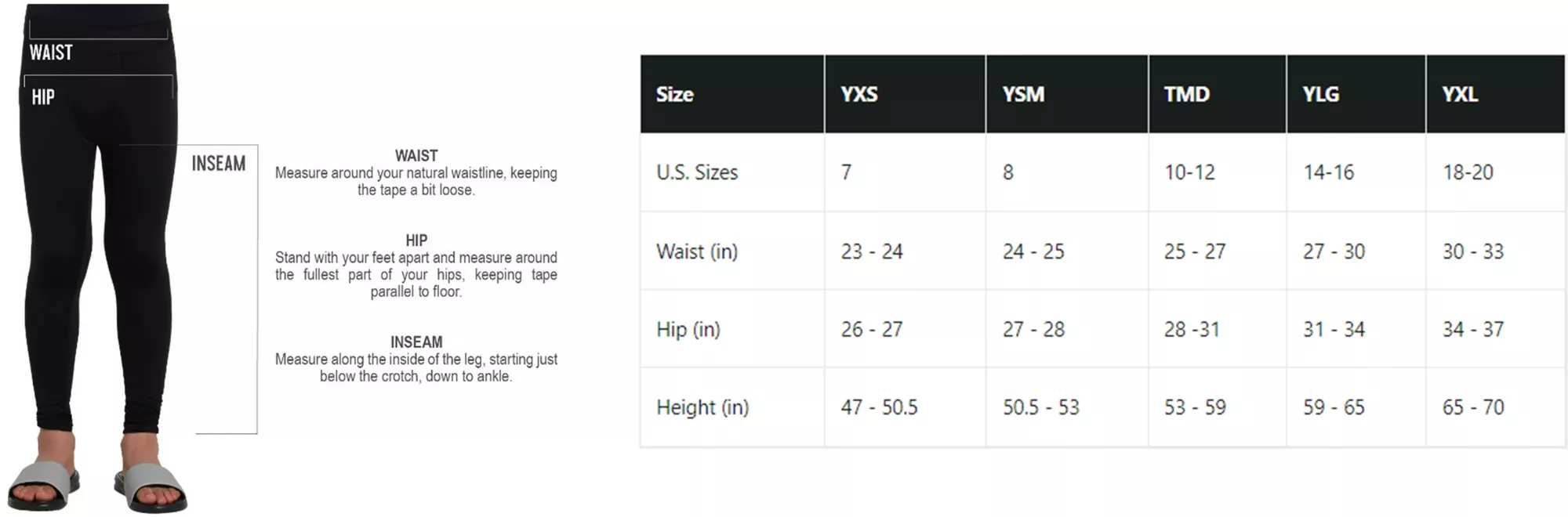Click the HIP label on the leggings
1568x517 pixels.
[x=43, y=97]
